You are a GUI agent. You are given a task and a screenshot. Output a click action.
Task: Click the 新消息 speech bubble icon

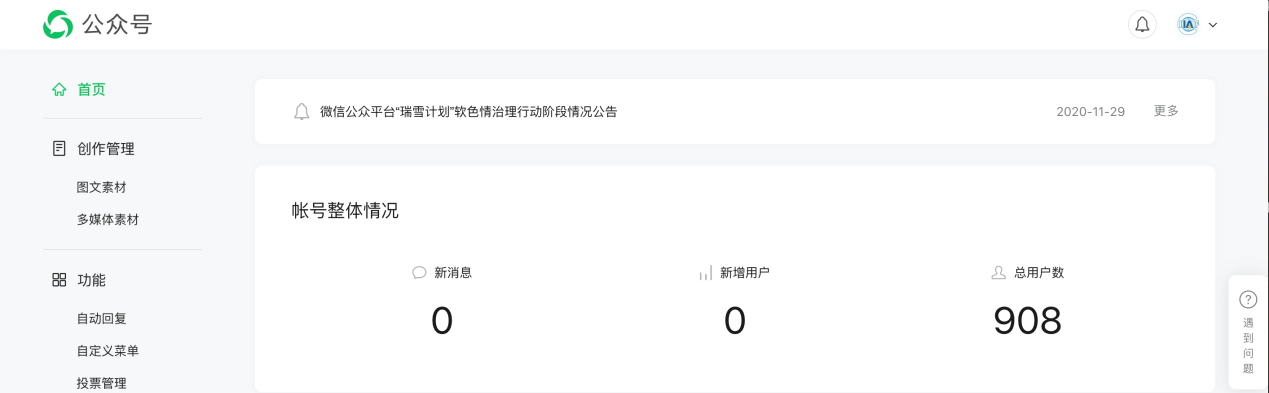click(419, 272)
